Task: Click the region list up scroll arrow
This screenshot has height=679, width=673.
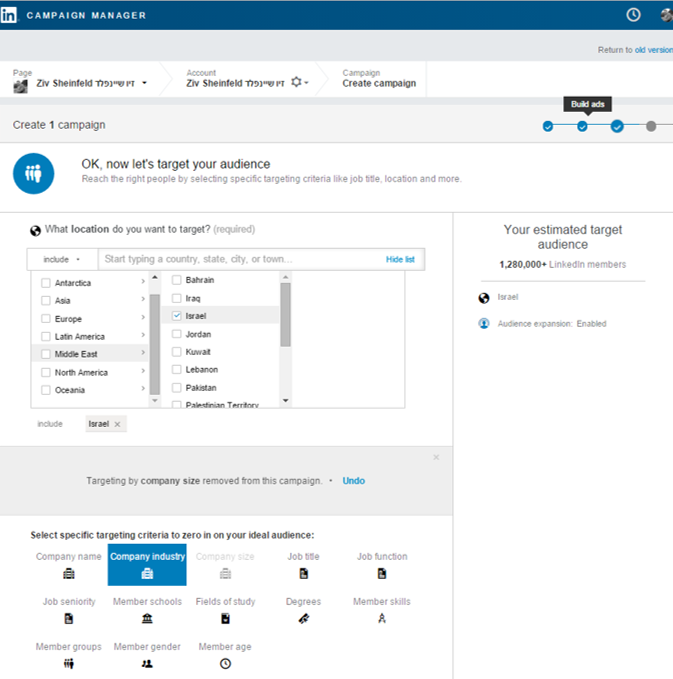Action: (x=155, y=277)
